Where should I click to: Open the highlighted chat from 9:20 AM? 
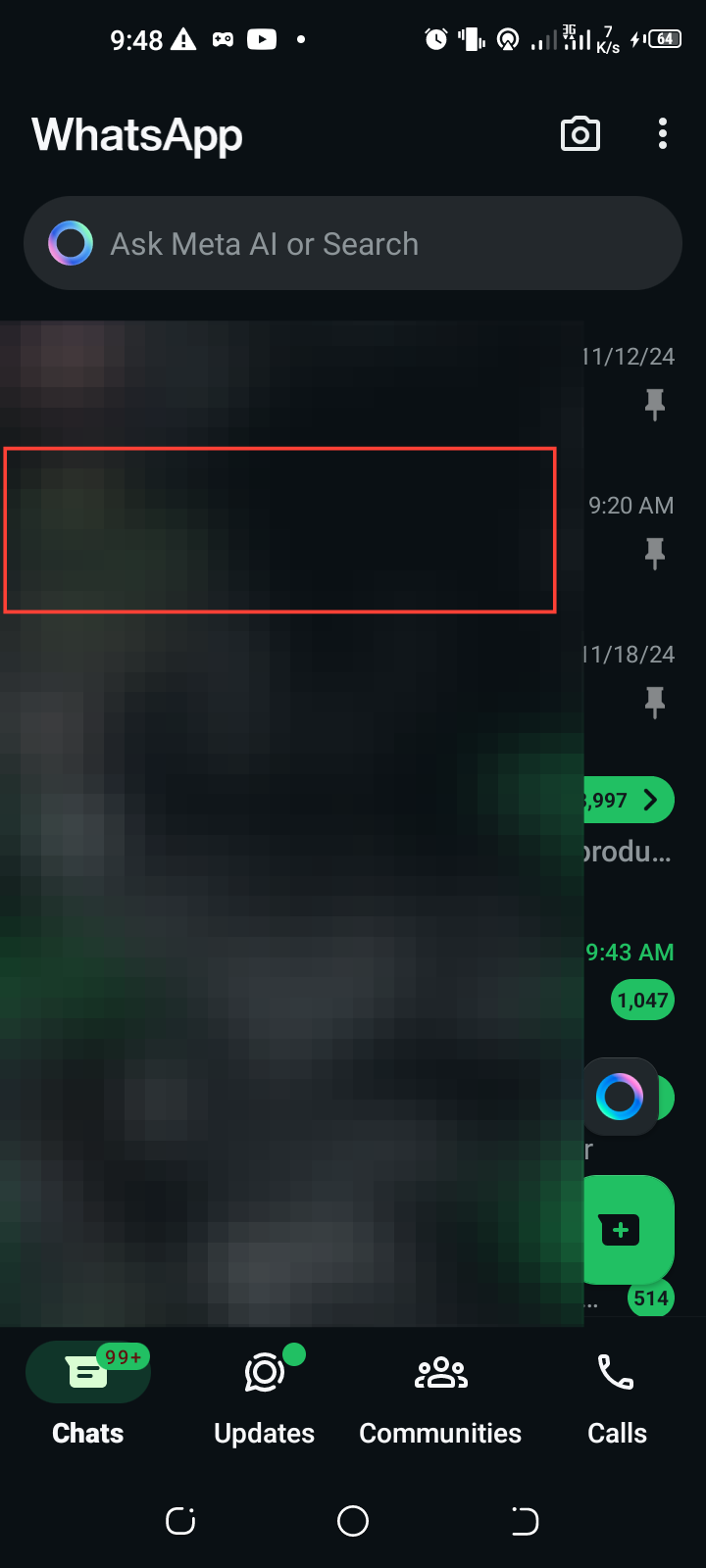280,530
